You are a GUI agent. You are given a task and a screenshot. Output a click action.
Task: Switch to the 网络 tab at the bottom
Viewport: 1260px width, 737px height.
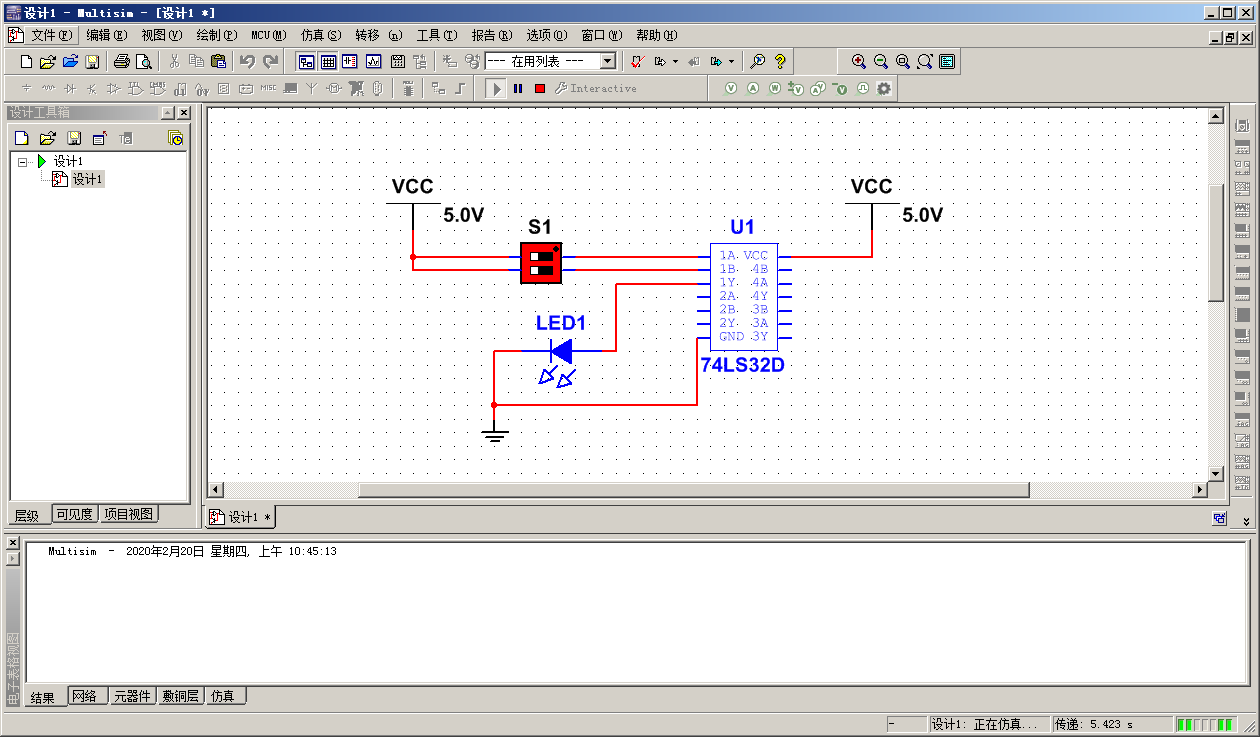[87, 696]
